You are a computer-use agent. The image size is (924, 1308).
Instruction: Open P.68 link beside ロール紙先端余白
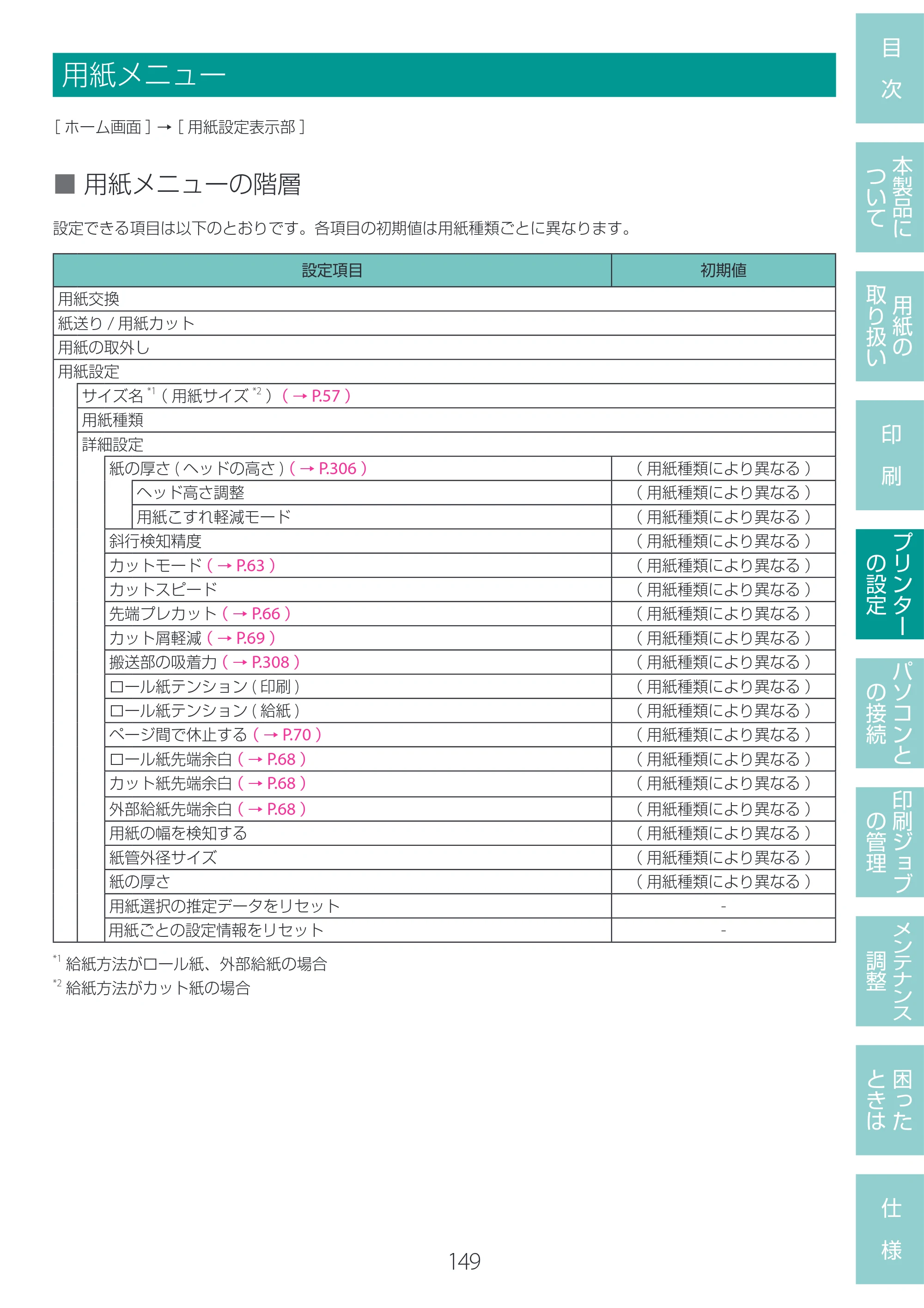[x=272, y=759]
